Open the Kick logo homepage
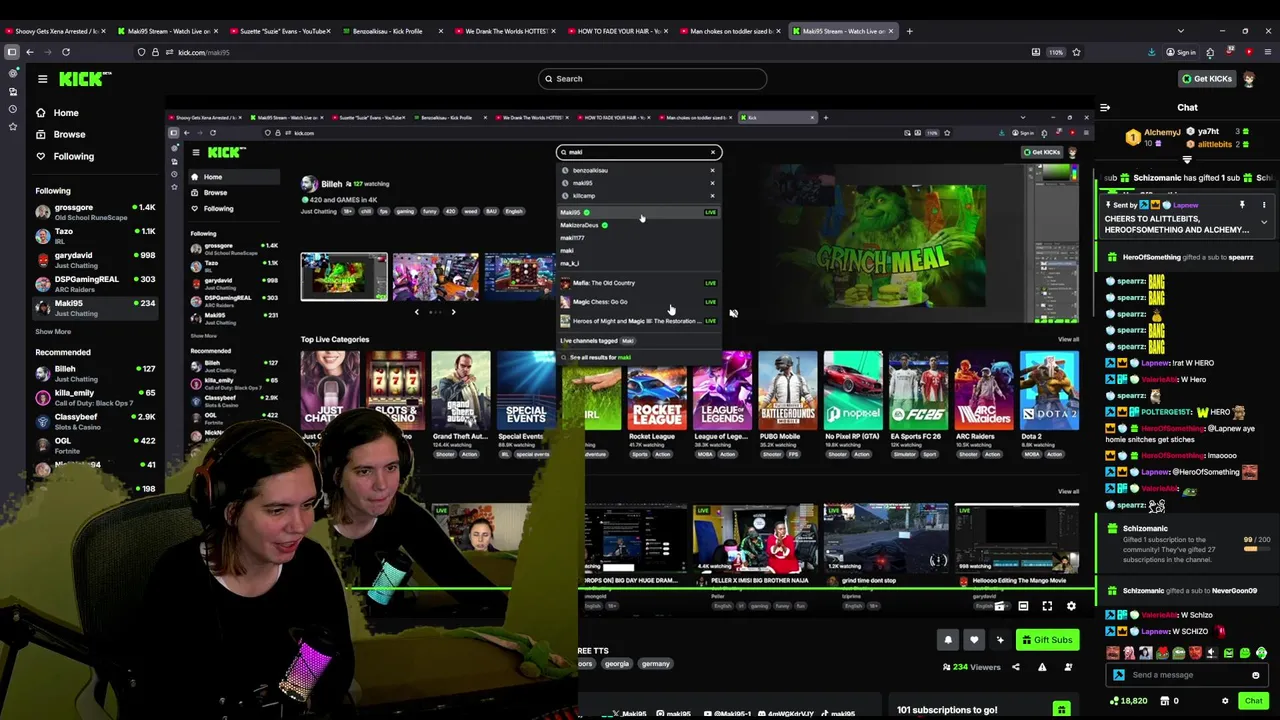Viewport: 1280px width, 720px height. 79,79
